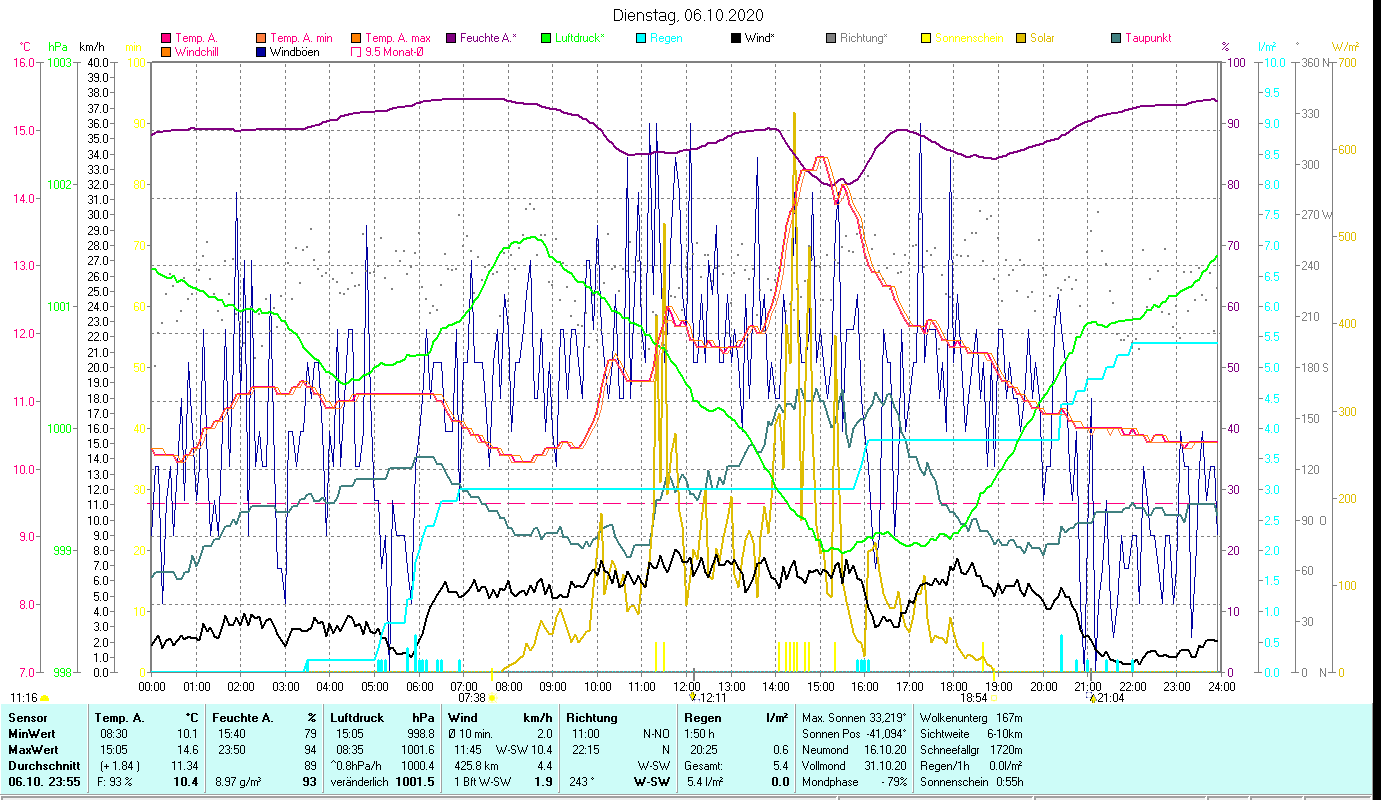Click the sunrise marker at 07:38
Image resolution: width=1381 pixels, height=800 pixels.
click(476, 697)
